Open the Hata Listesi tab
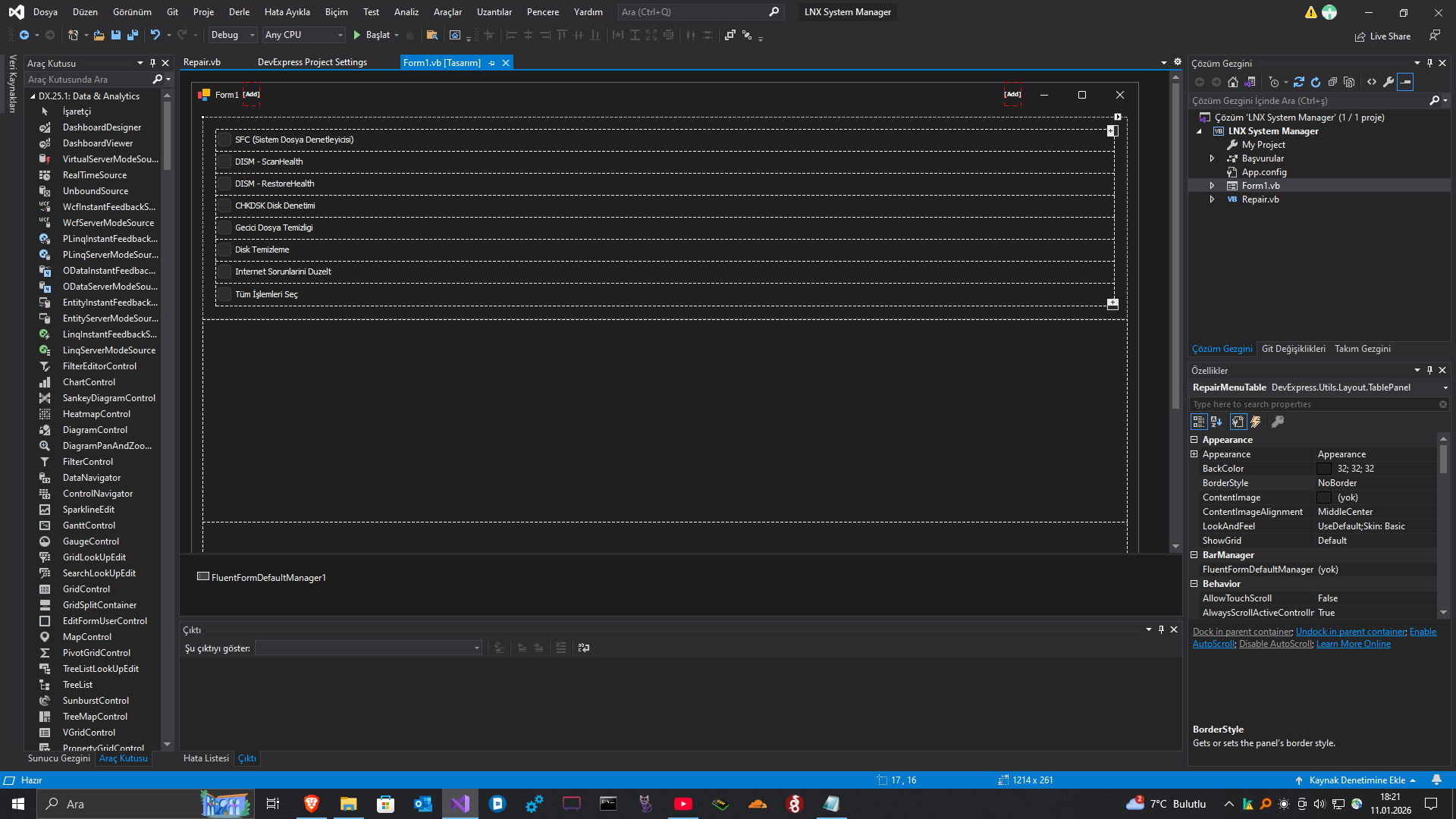This screenshot has width=1456, height=819. 206,758
